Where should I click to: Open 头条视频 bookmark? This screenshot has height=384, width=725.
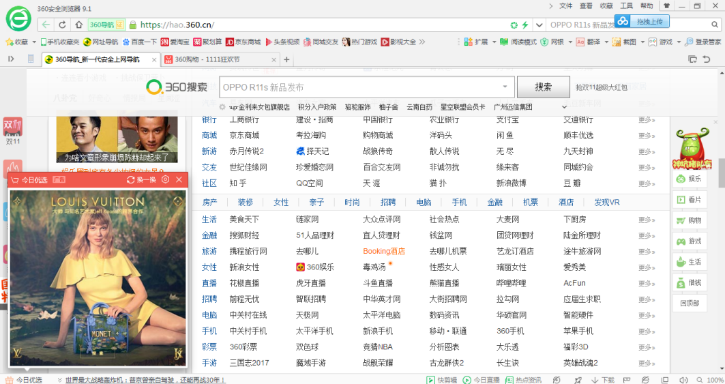283,42
